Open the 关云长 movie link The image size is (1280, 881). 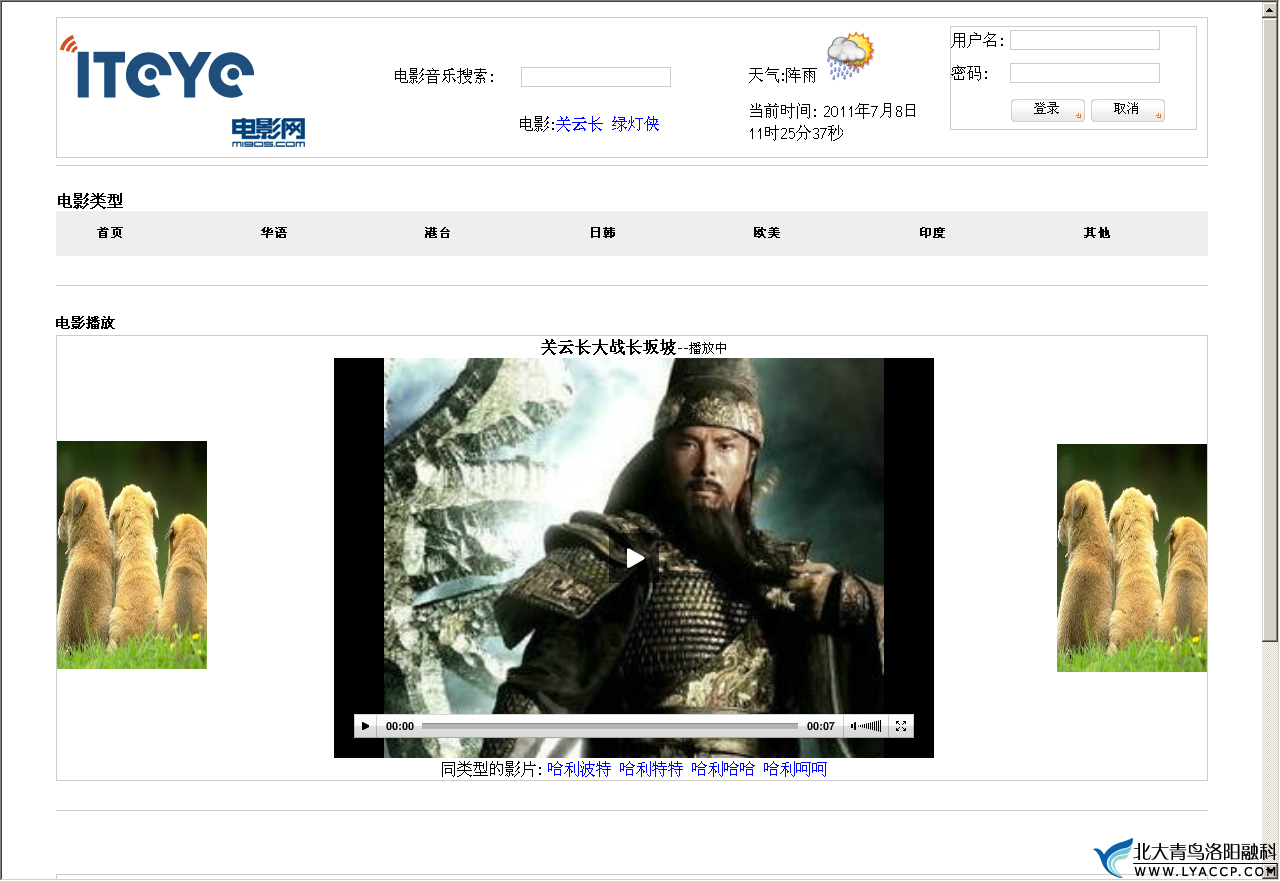point(580,124)
